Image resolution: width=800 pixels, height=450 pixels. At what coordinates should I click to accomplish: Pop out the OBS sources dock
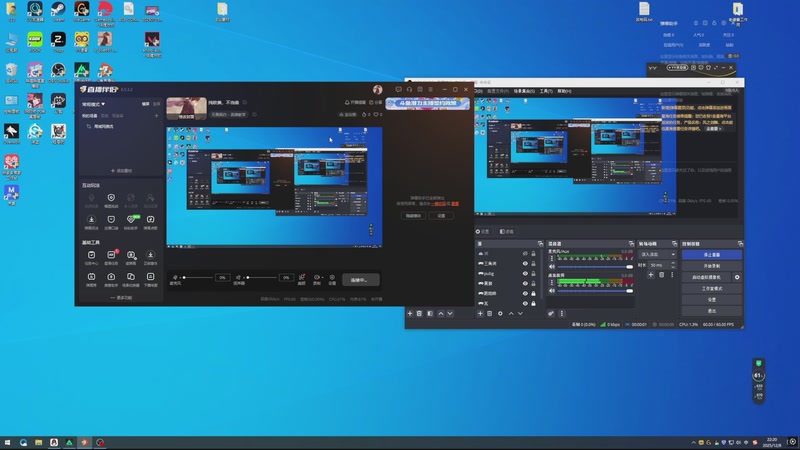click(540, 244)
